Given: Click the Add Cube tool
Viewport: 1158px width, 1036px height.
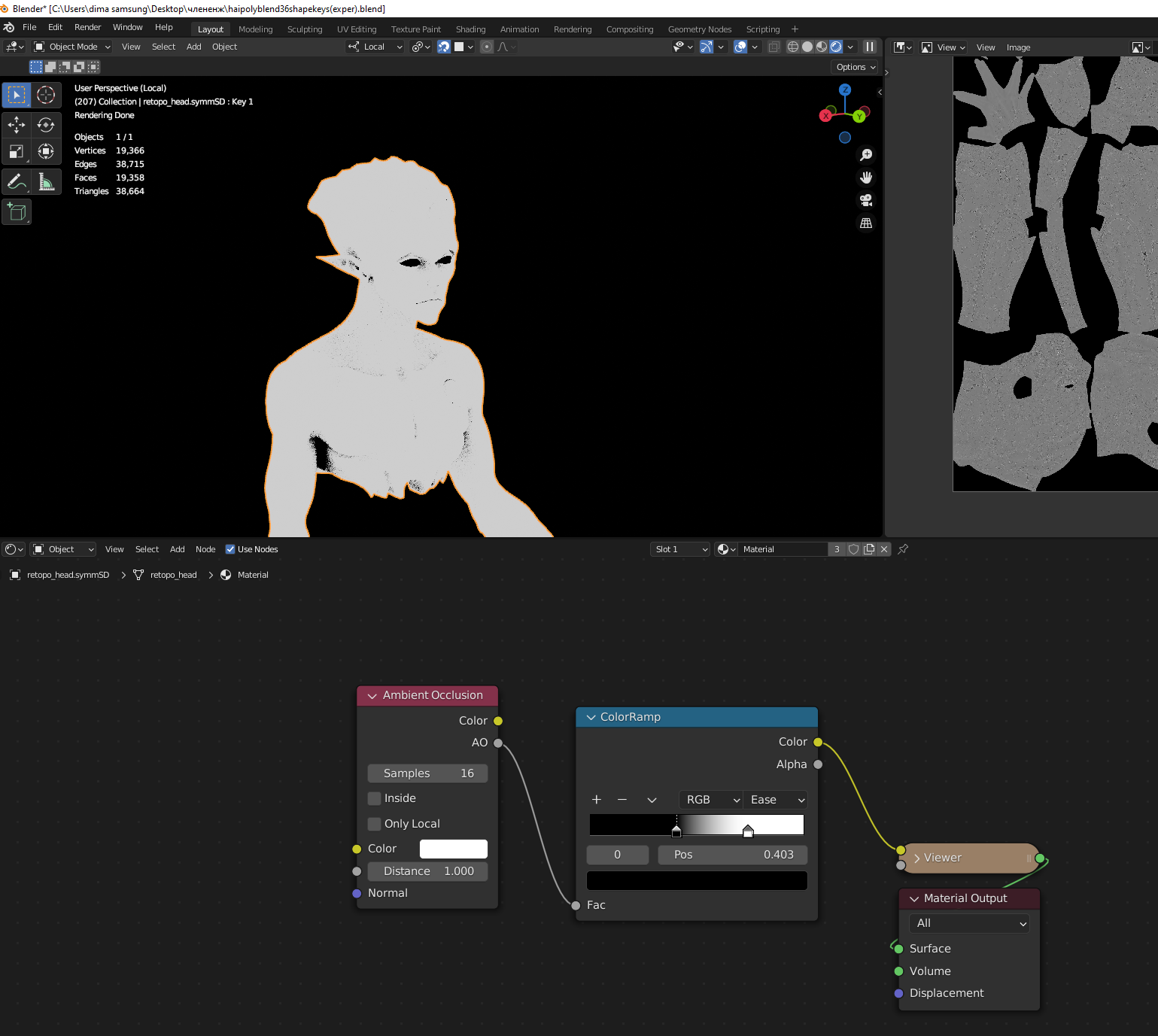Looking at the screenshot, I should pos(17,212).
